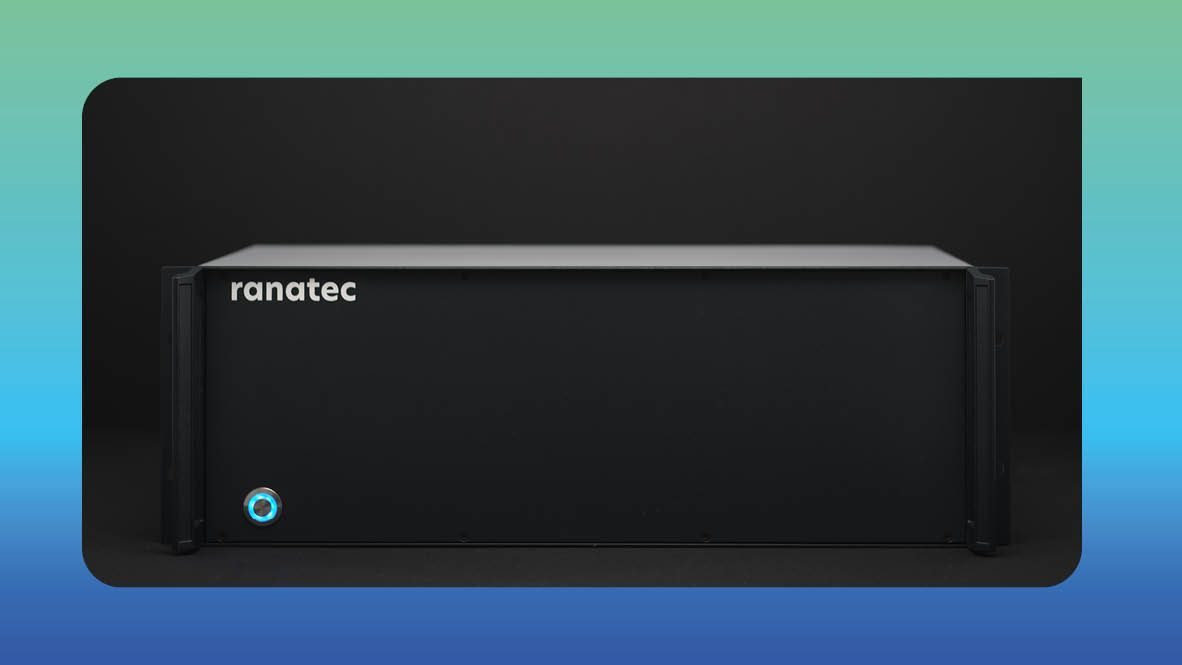Click the letter 'r' starting ranatec
1182x665 pixels.
click(x=237, y=292)
